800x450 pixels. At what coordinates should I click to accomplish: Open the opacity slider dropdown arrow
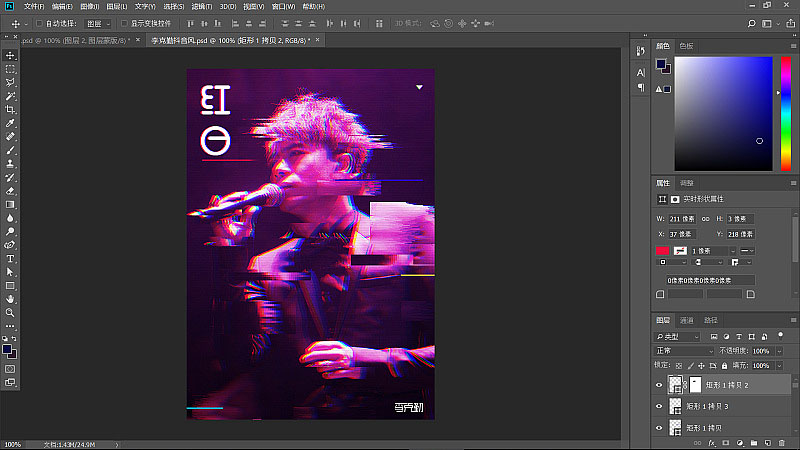click(779, 351)
